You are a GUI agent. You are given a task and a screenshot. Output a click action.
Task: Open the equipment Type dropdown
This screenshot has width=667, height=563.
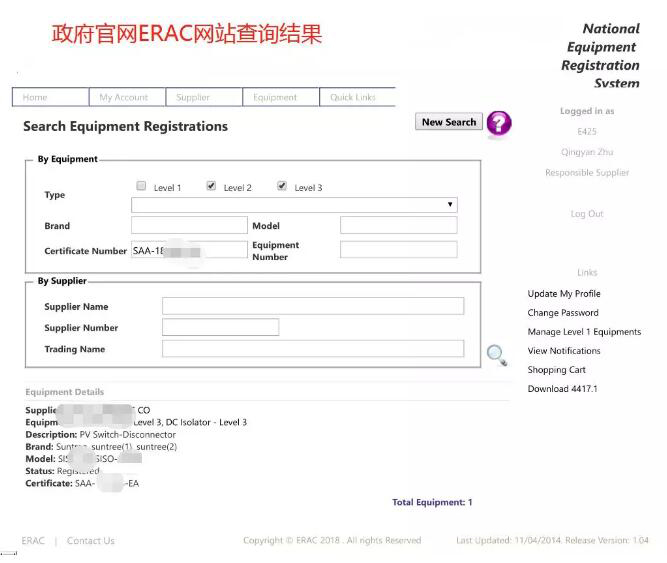click(x=294, y=205)
